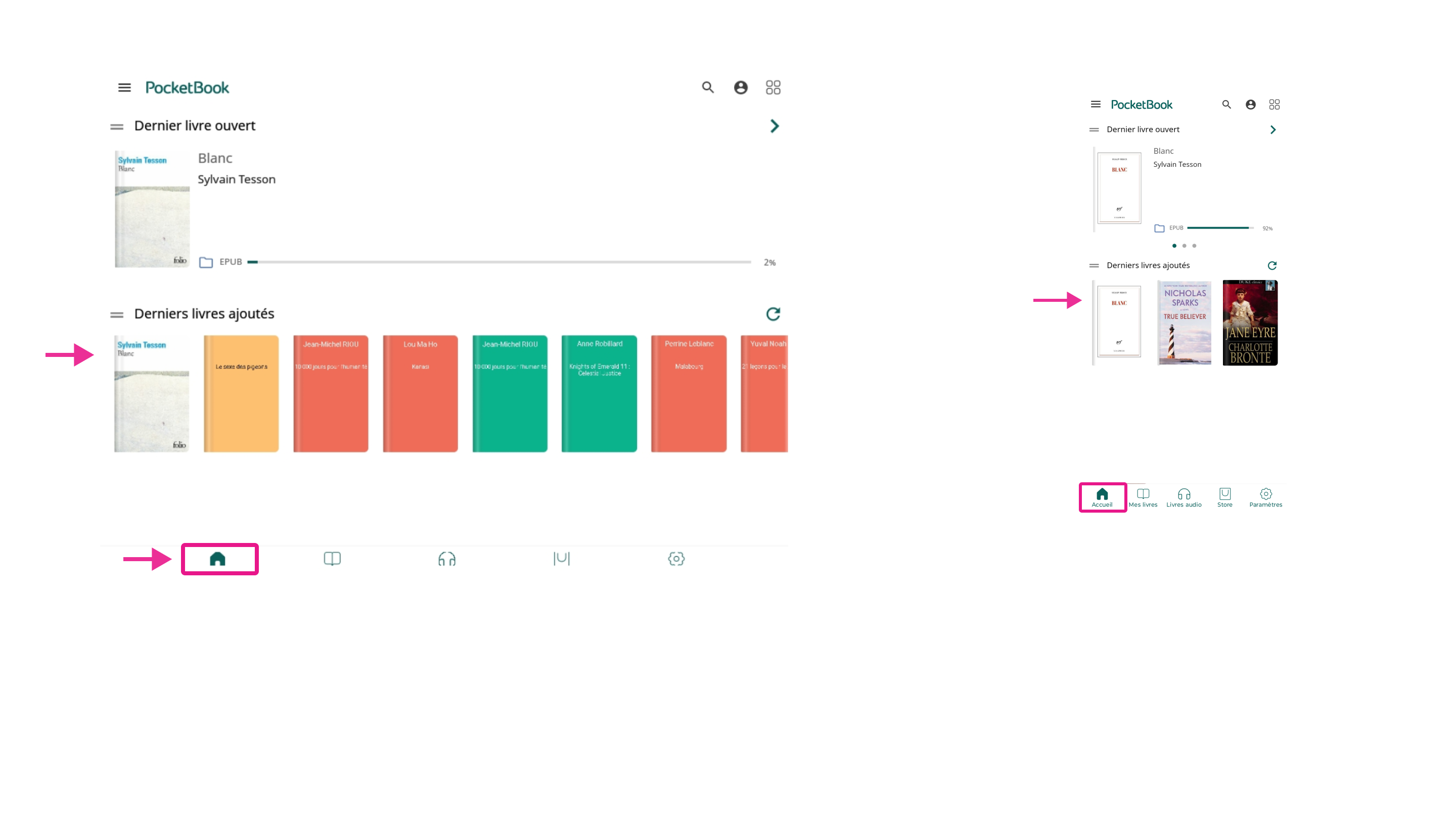The width and height of the screenshot is (1456, 819).
Task: Refresh Derniers livres ajoutés in the large screen
Action: coord(772,313)
